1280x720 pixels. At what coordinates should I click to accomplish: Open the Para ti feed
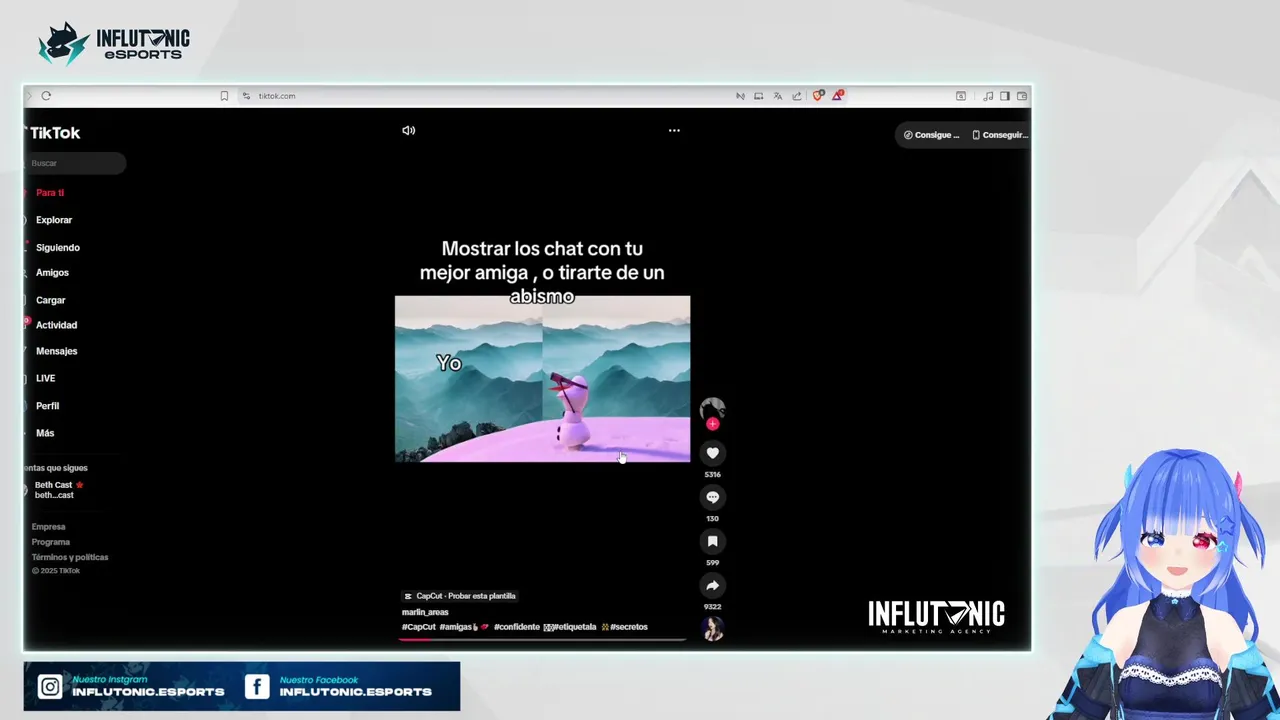click(x=50, y=193)
